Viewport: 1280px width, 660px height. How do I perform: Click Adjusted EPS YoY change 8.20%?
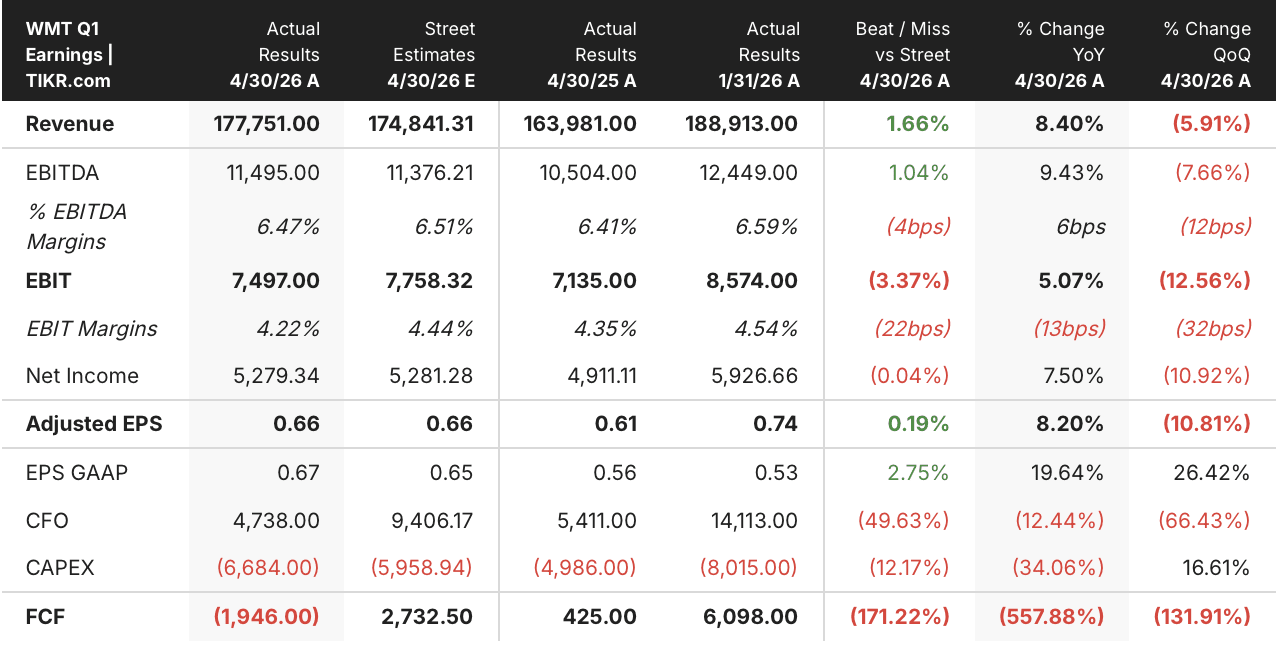pyautogui.click(x=1072, y=424)
